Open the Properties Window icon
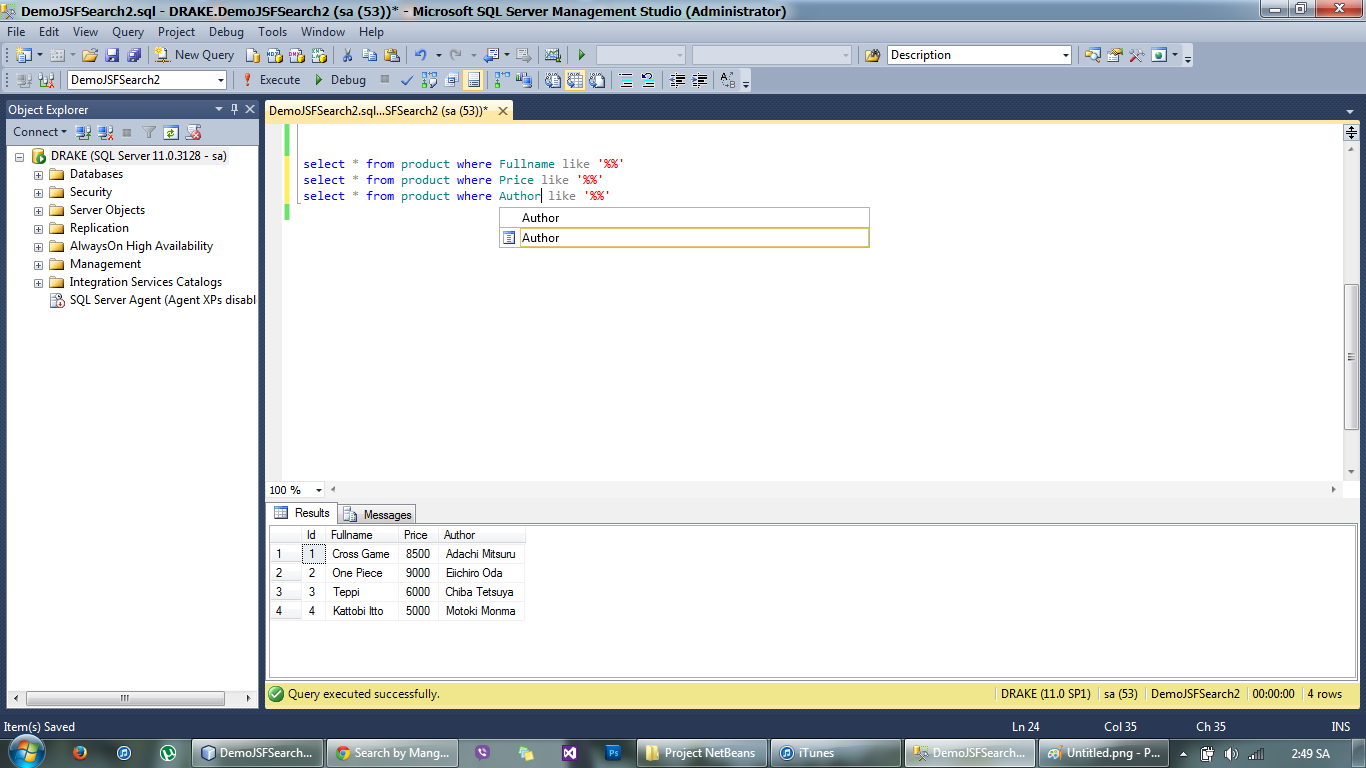This screenshot has width=1366, height=768. point(1114,55)
